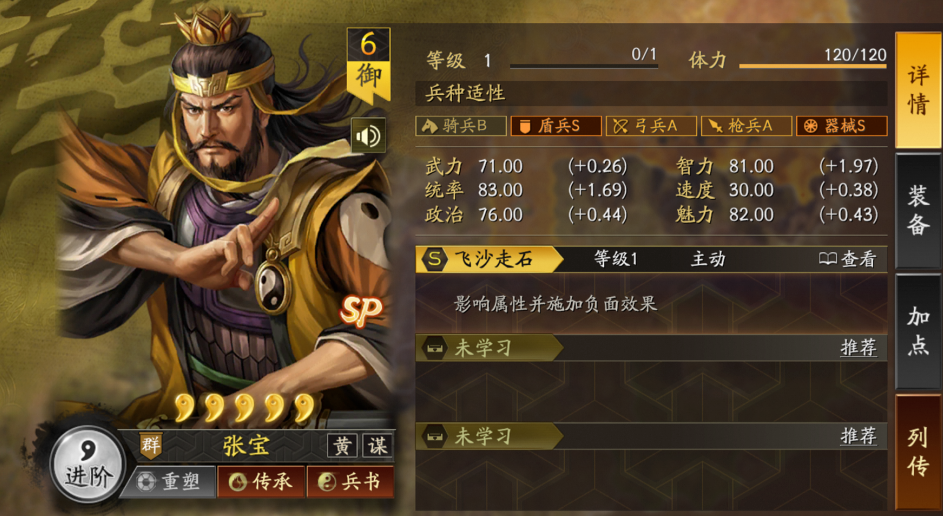This screenshot has width=943, height=516.
Task: Select the 枪兵A spearman aptitude tag
Action: 746,126
